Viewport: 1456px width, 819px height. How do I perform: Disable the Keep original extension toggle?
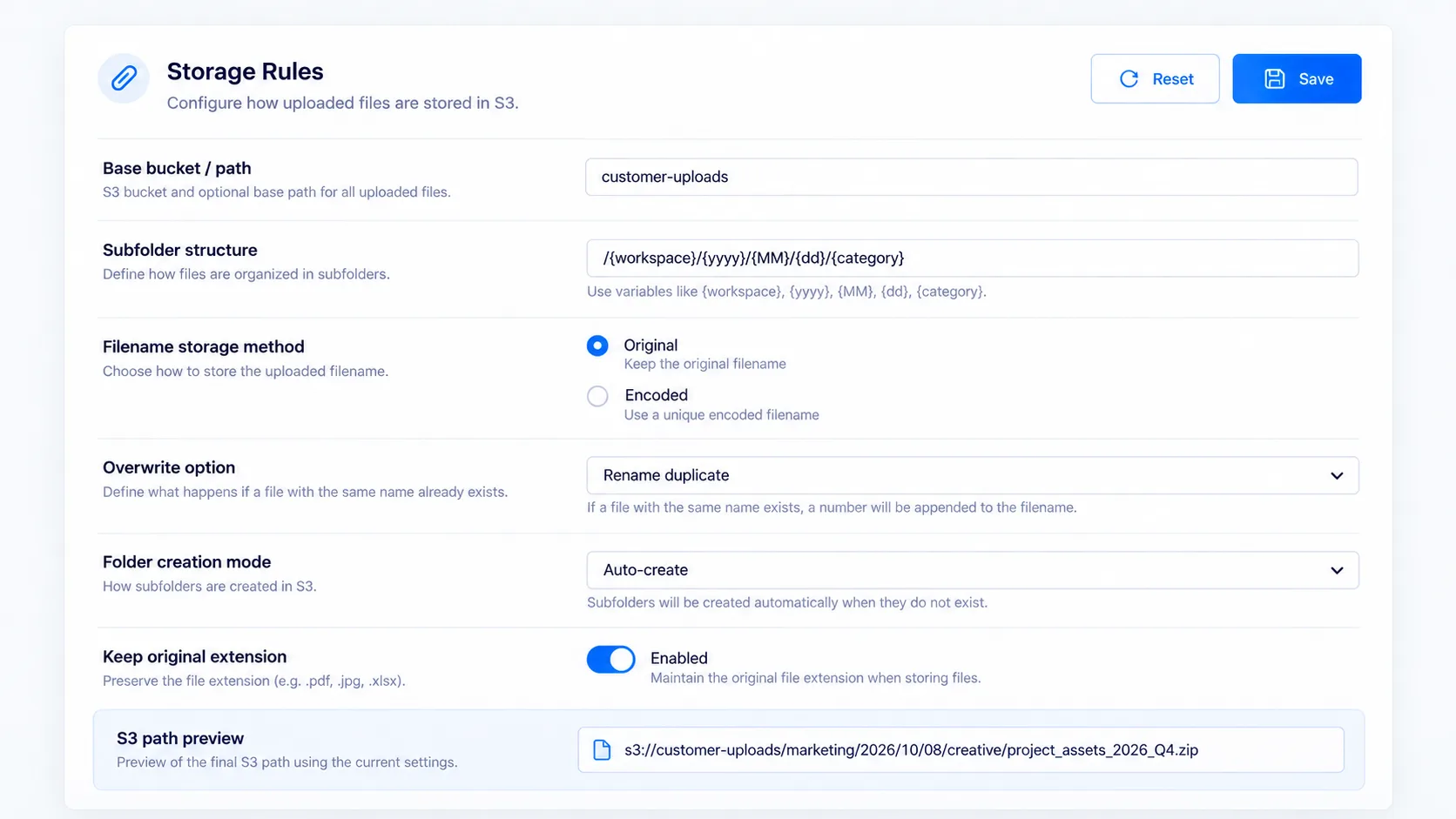pyautogui.click(x=610, y=659)
